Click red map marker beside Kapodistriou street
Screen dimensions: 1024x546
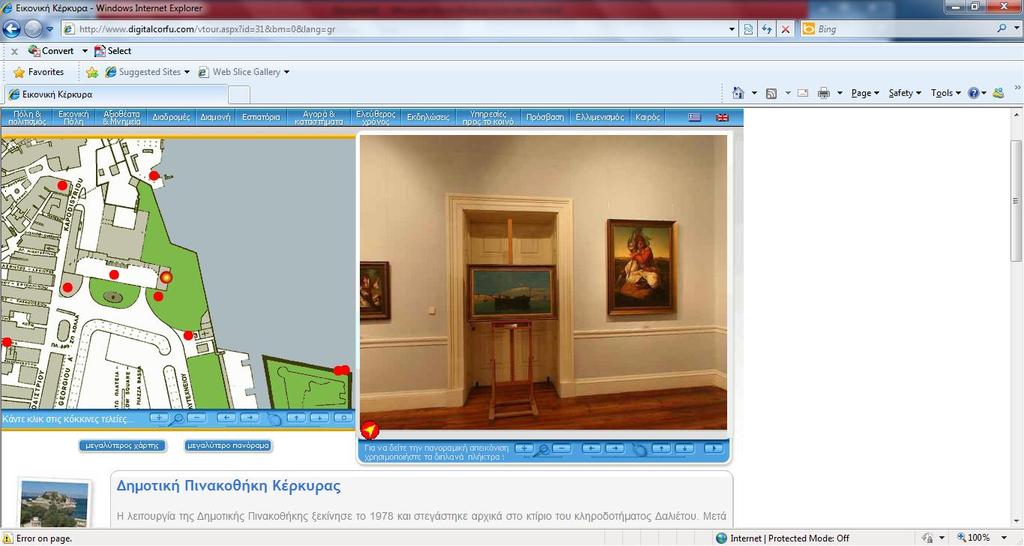(62, 185)
